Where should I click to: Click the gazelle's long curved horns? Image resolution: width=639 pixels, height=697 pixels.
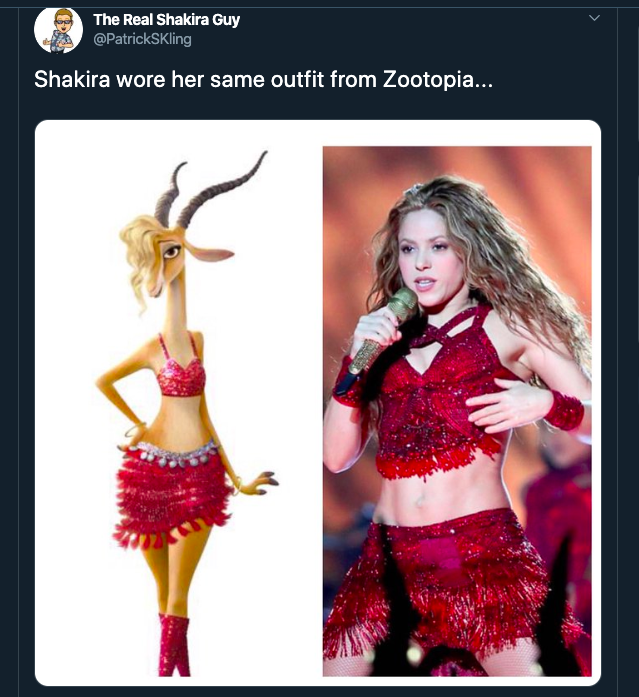(213, 189)
